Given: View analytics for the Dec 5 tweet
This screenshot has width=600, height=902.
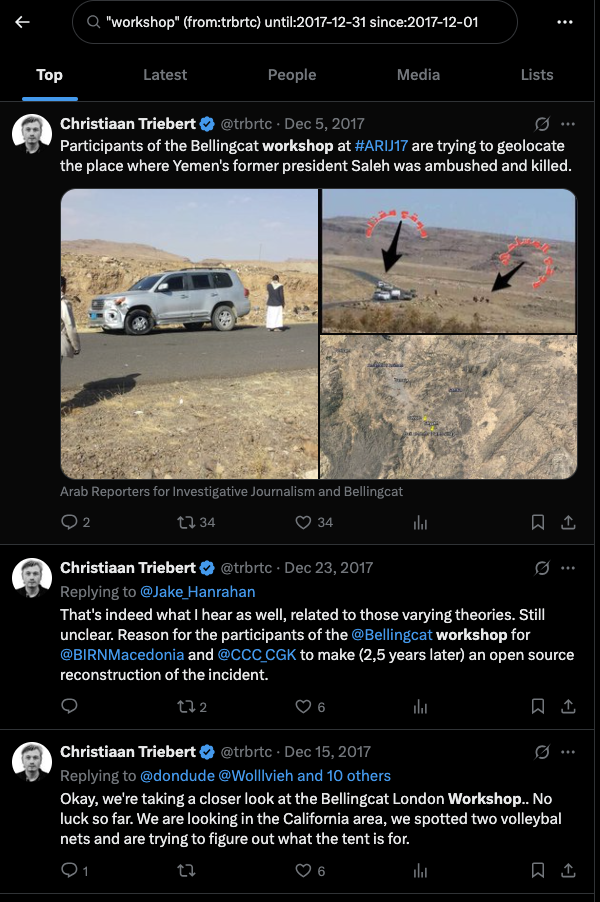Looking at the screenshot, I should click(x=420, y=522).
